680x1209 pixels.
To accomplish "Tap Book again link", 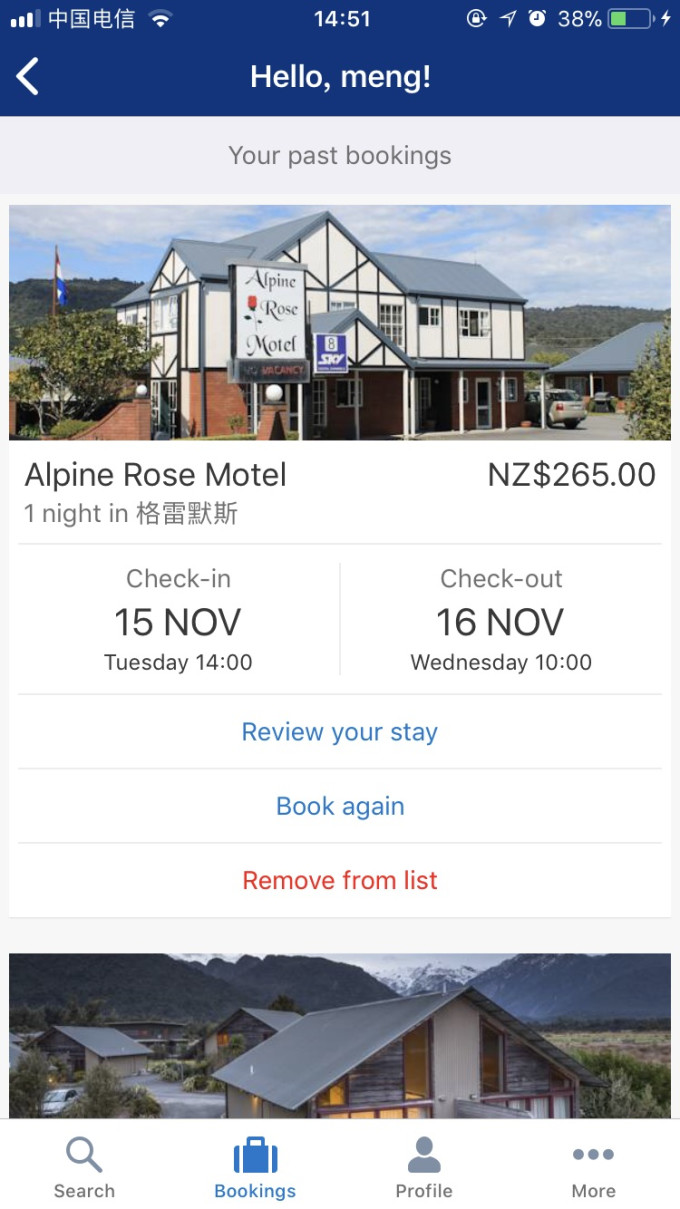I will point(340,806).
